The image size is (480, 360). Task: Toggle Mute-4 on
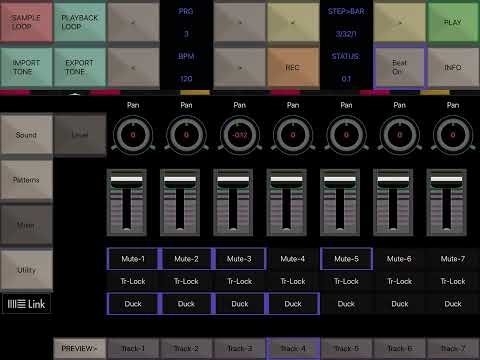293,259
